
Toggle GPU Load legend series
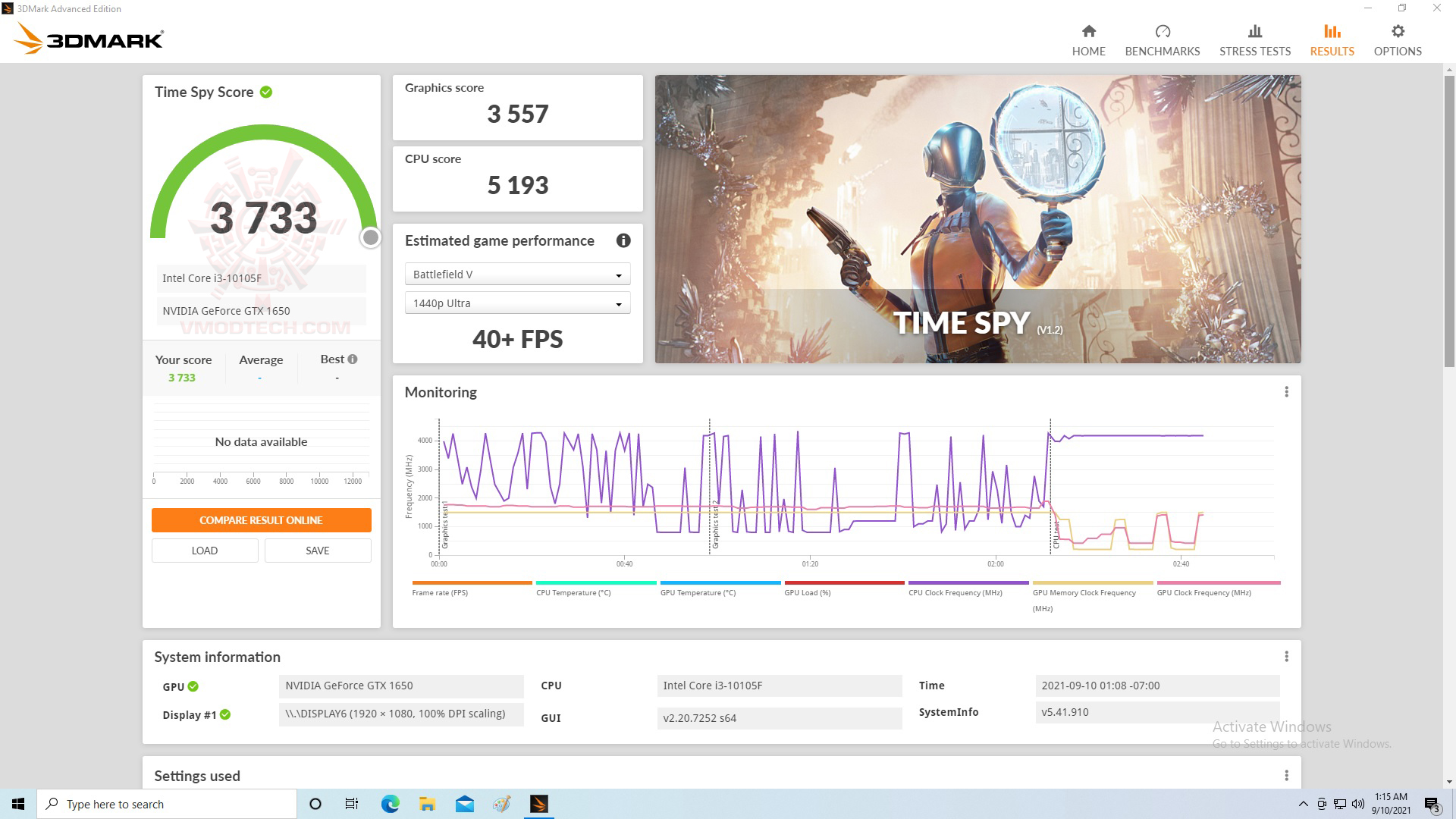(x=807, y=592)
